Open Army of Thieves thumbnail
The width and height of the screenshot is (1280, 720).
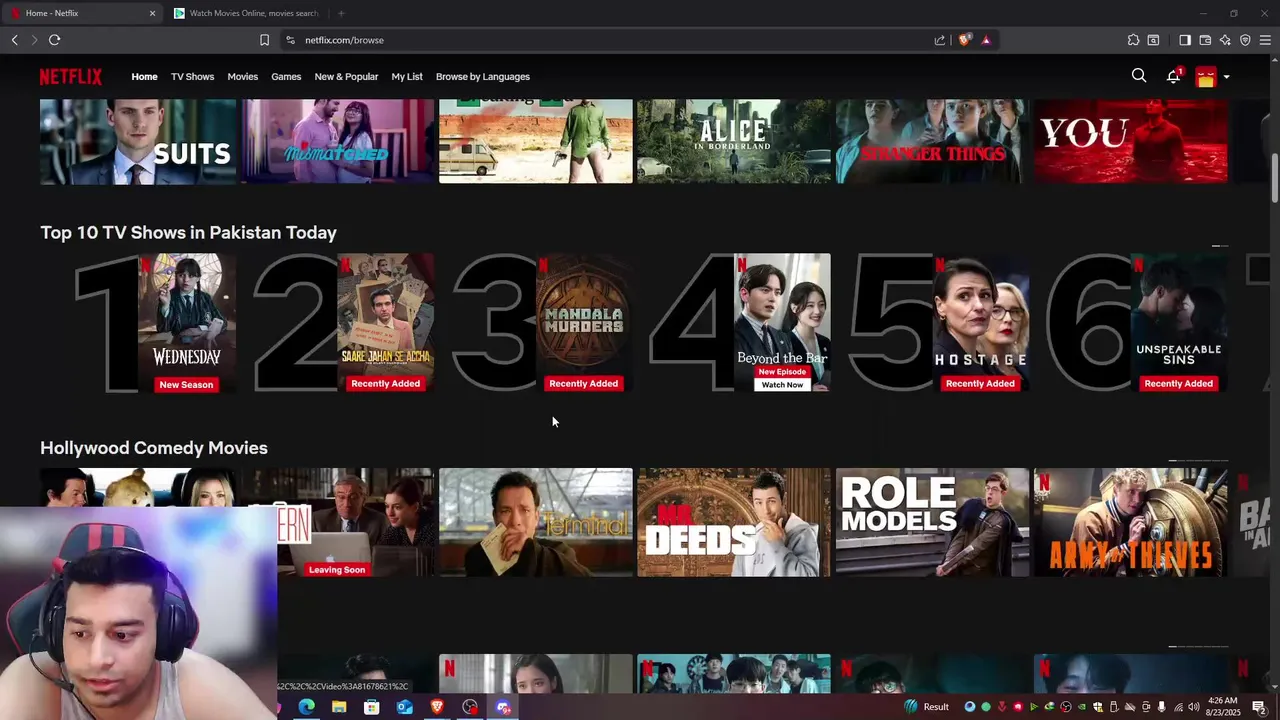tap(1131, 522)
